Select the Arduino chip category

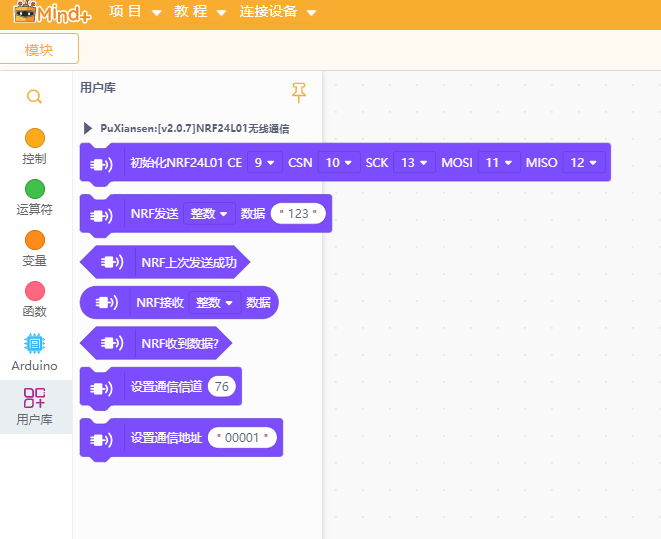click(35, 353)
